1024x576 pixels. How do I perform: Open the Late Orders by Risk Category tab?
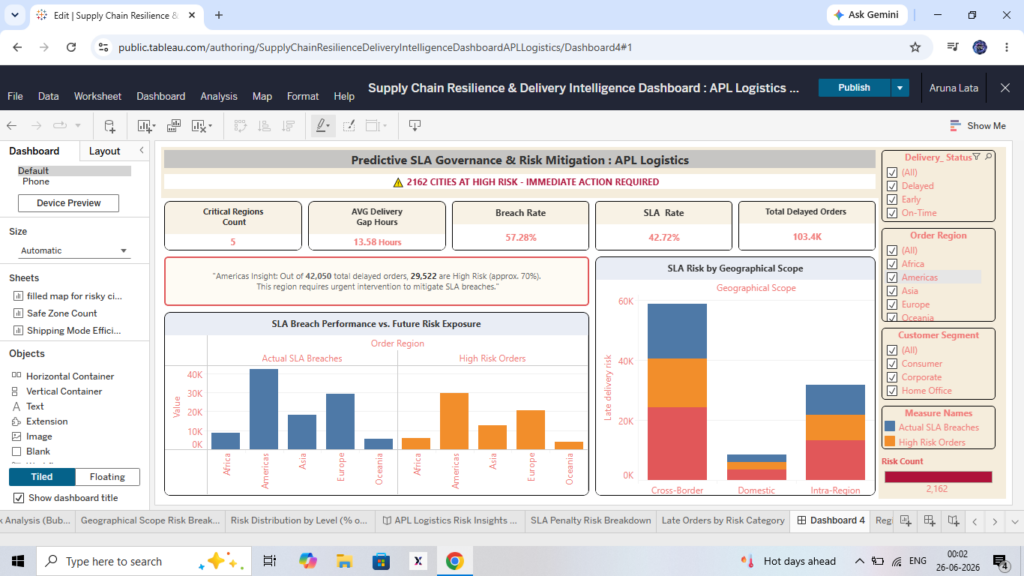tap(723, 520)
